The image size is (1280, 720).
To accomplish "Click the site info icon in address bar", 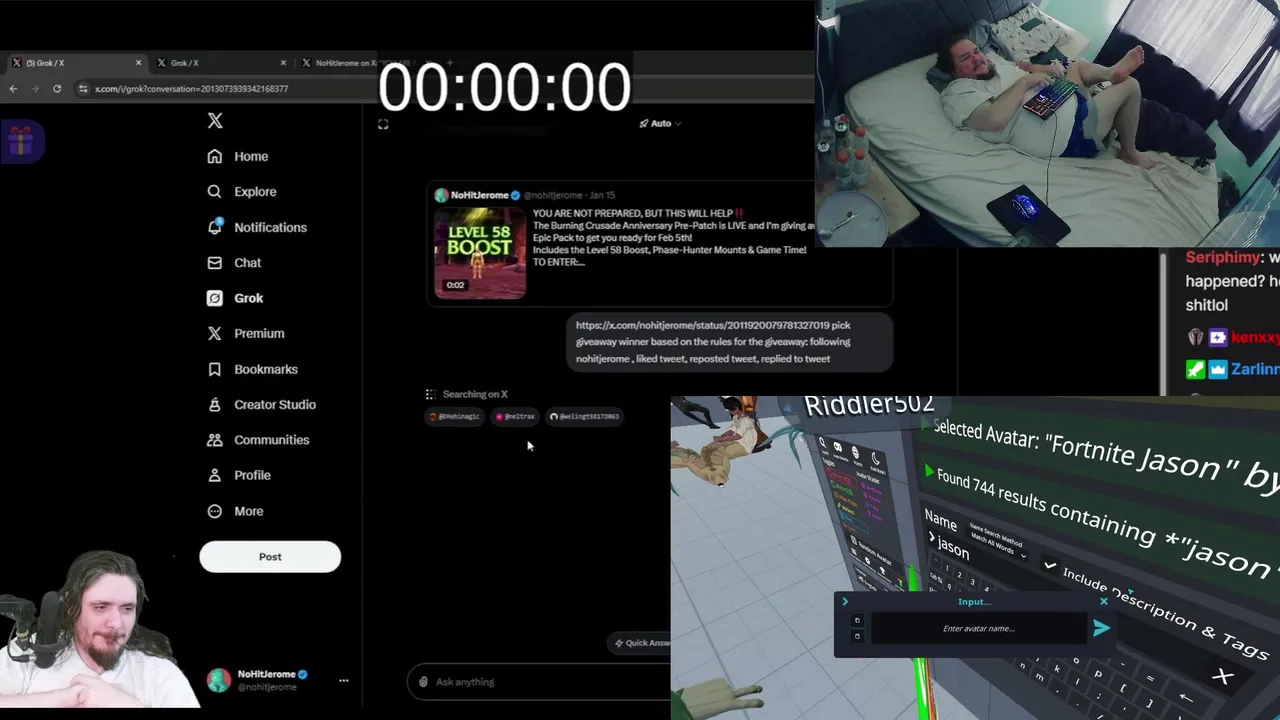I will pos(83,89).
